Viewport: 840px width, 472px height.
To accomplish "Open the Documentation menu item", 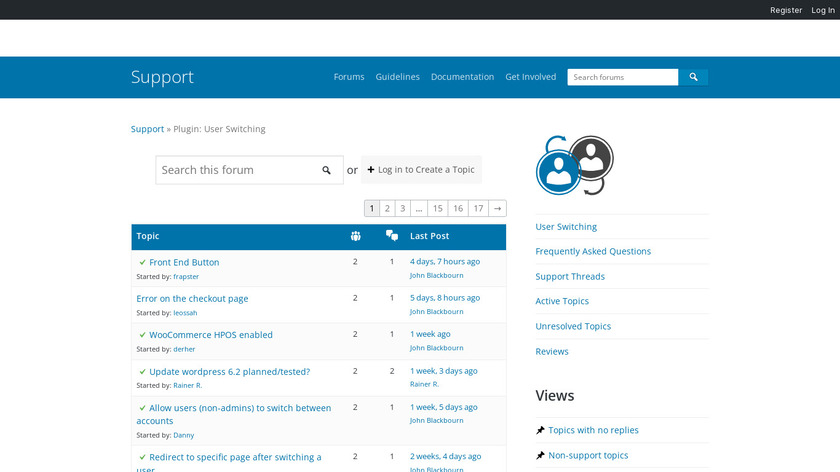I will [462, 77].
